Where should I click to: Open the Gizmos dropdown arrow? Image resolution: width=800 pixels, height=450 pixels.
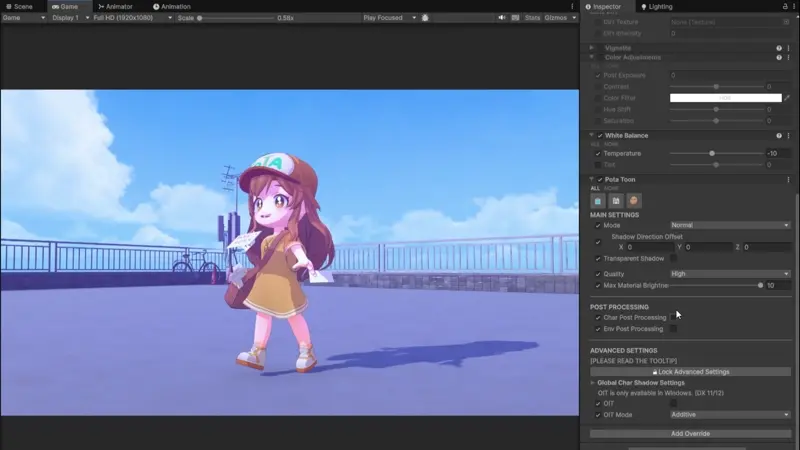click(574, 18)
